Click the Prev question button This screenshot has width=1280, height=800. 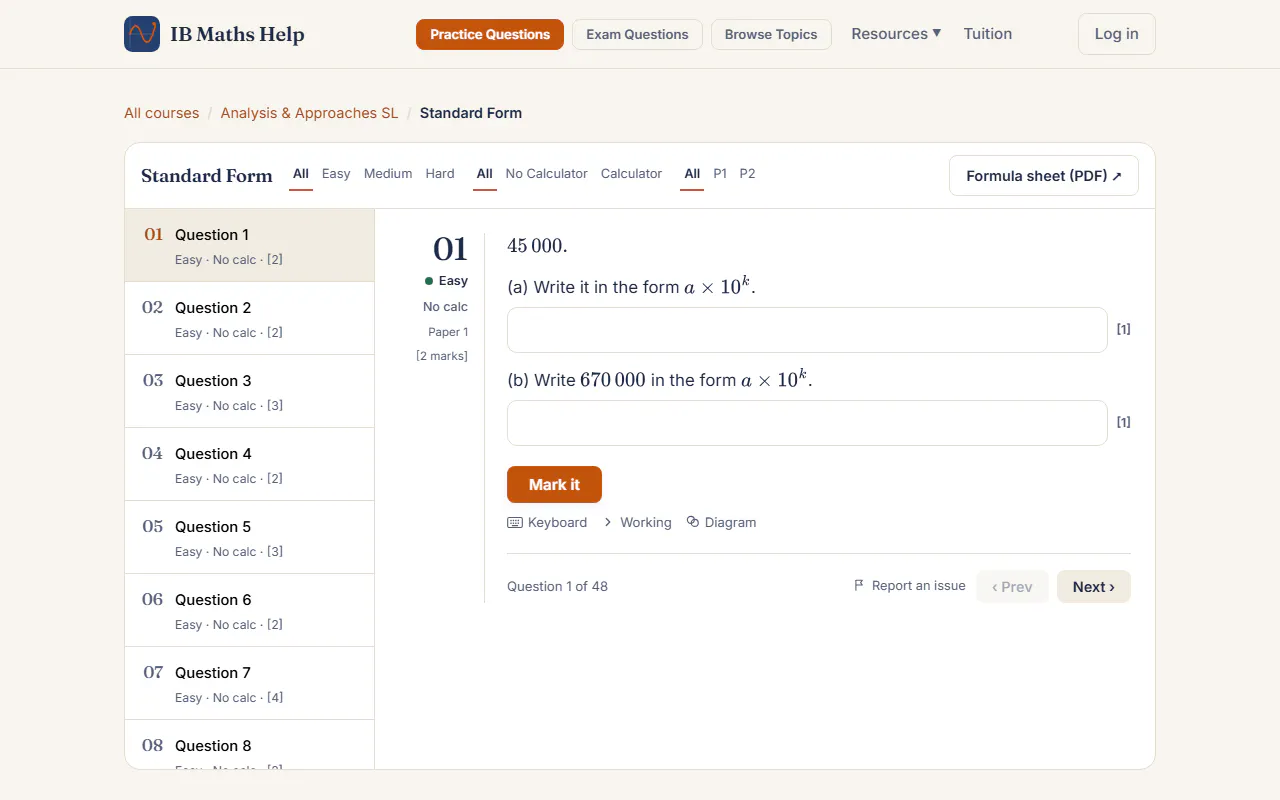tap(1012, 587)
